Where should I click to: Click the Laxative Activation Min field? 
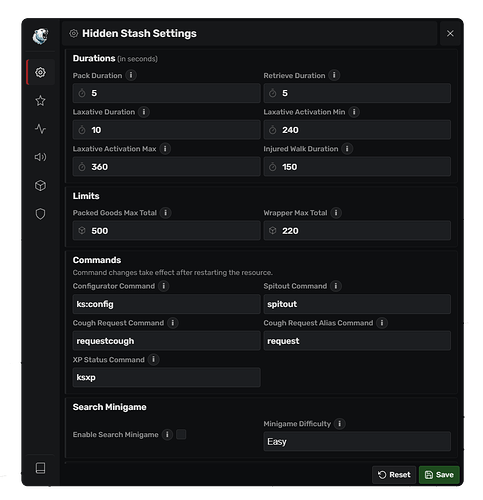point(357,130)
